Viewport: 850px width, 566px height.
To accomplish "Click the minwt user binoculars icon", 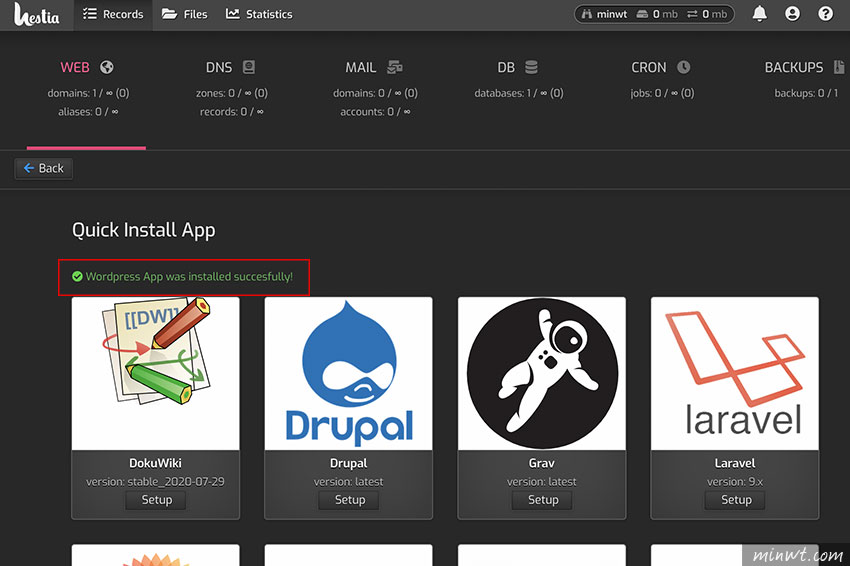I will (587, 14).
